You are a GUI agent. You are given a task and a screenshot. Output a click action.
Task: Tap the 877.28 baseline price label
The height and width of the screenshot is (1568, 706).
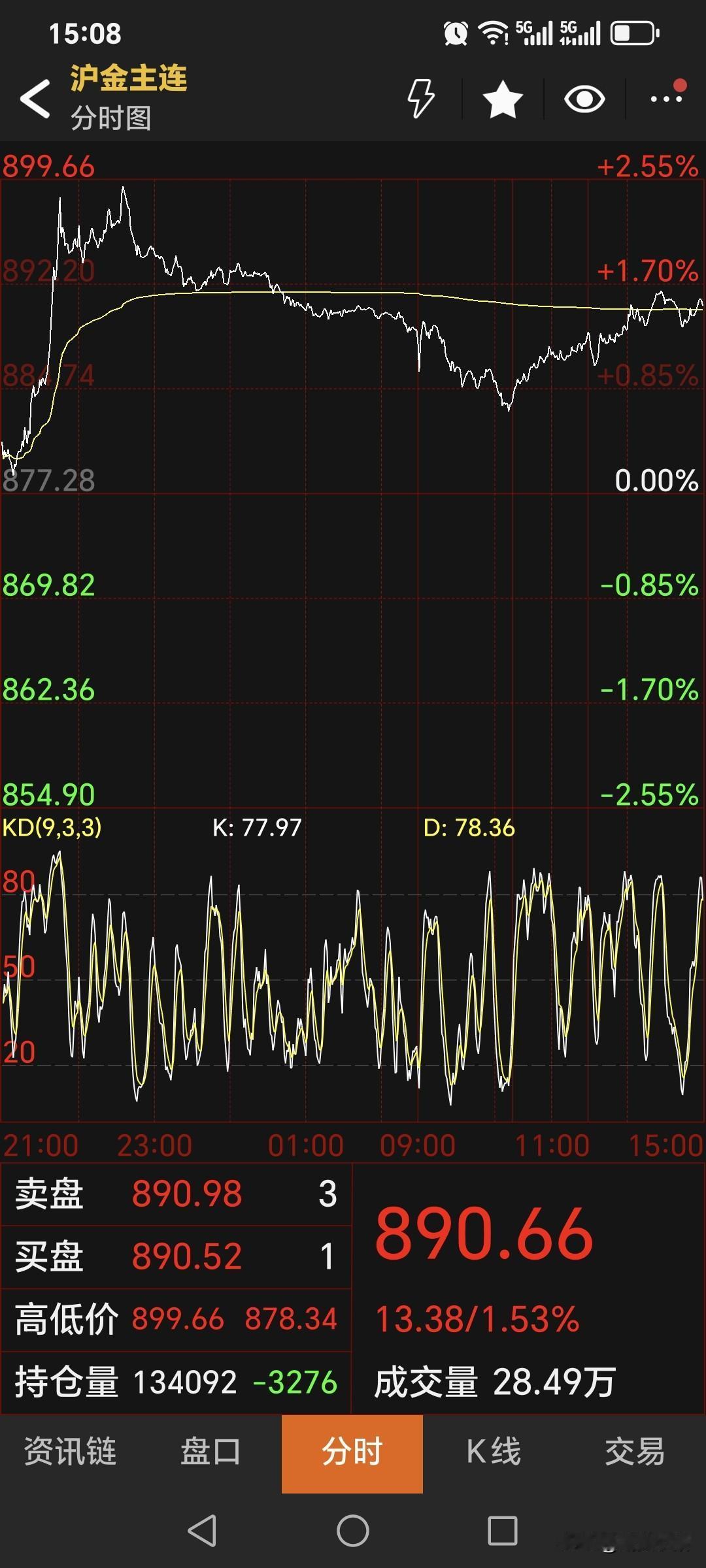[48, 481]
